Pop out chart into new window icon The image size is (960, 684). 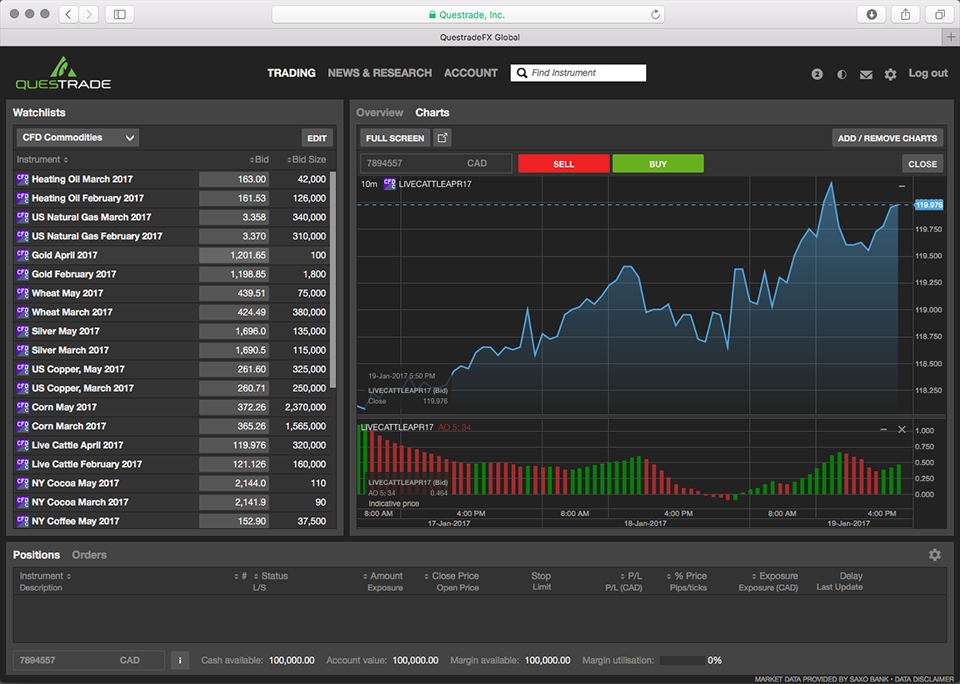[x=442, y=138]
